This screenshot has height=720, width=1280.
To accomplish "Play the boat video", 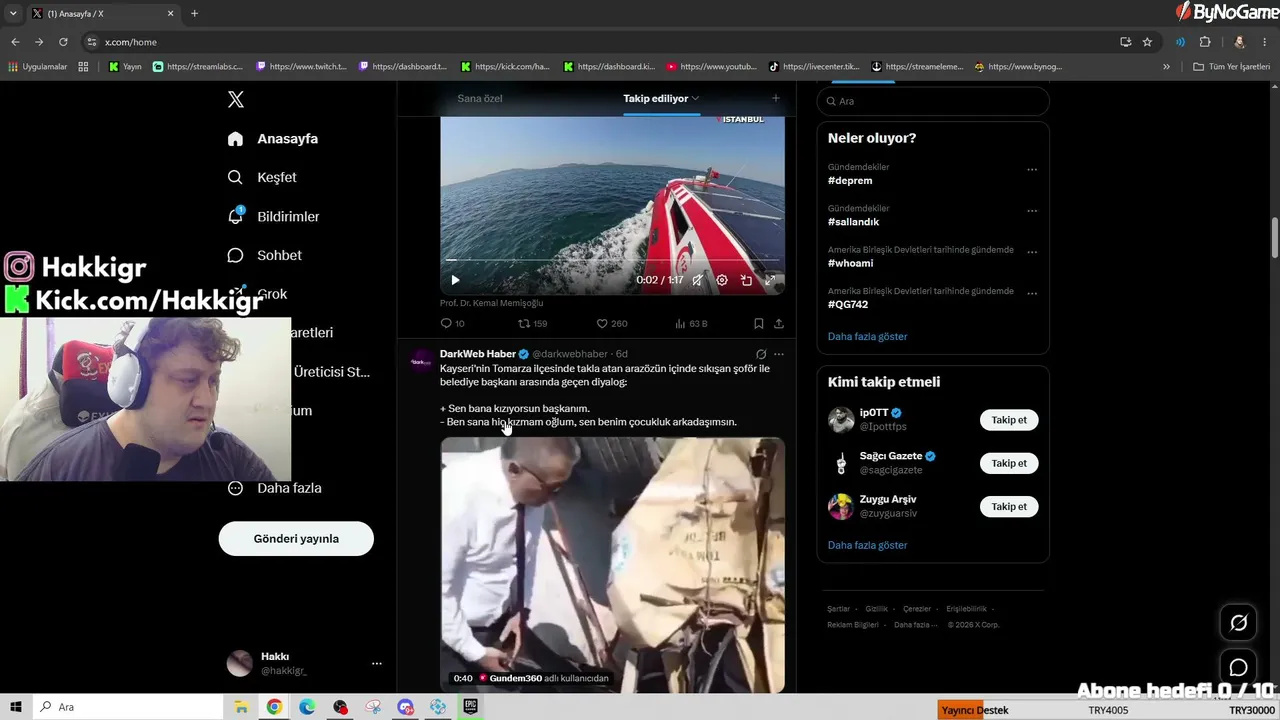I will [x=455, y=280].
